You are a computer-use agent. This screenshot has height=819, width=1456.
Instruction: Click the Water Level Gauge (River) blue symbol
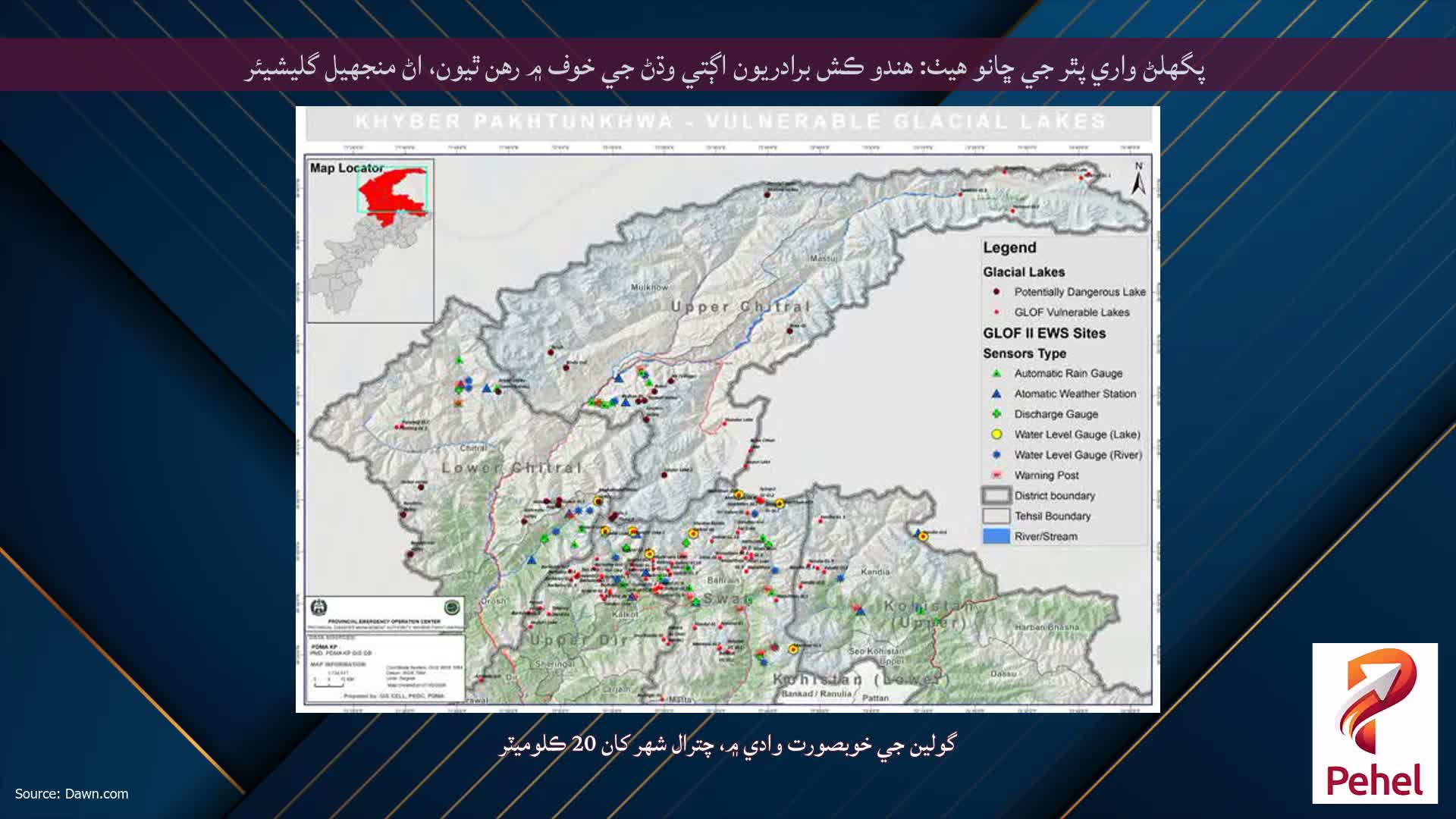click(x=996, y=455)
